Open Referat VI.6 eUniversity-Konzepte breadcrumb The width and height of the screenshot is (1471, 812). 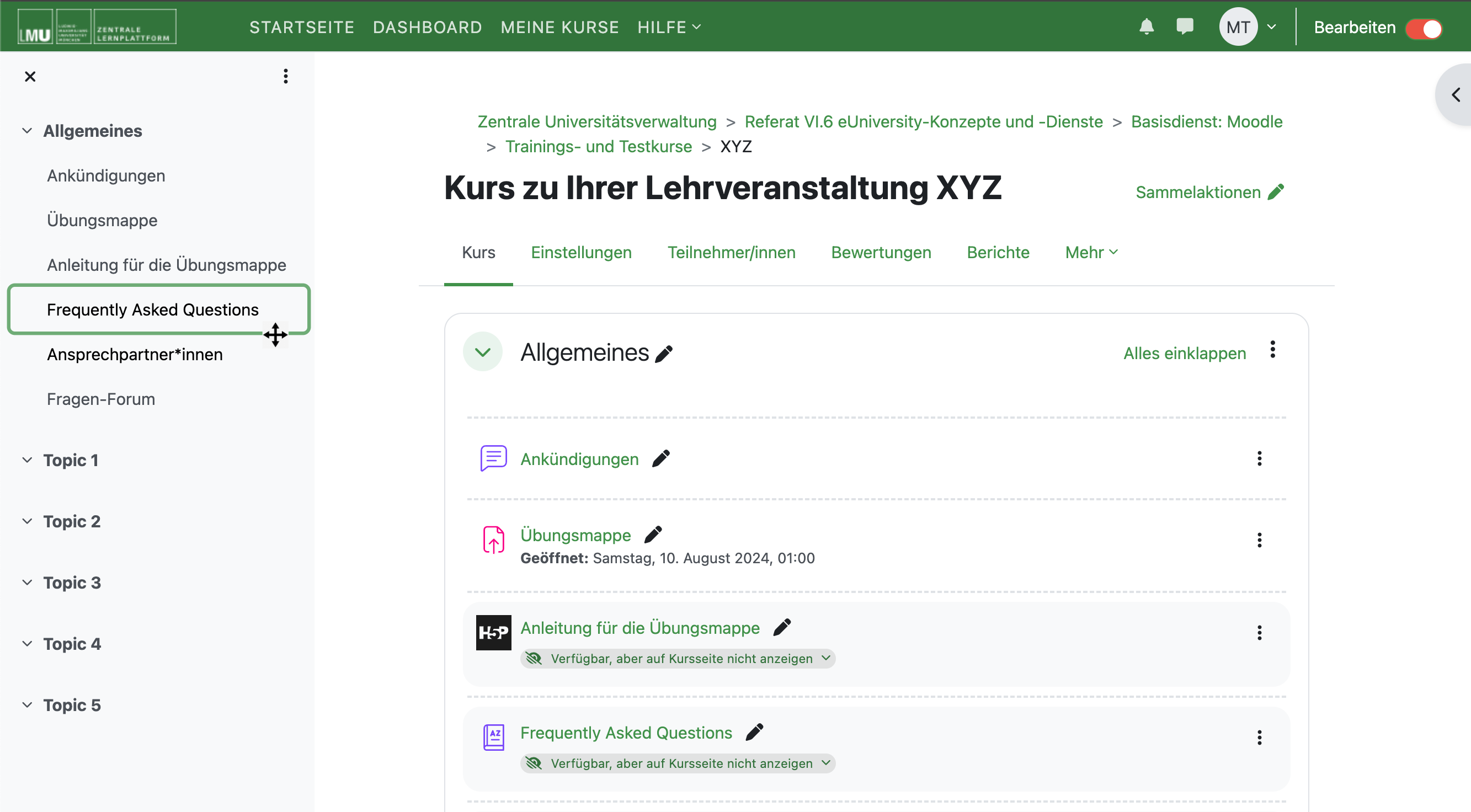pyautogui.click(x=923, y=121)
